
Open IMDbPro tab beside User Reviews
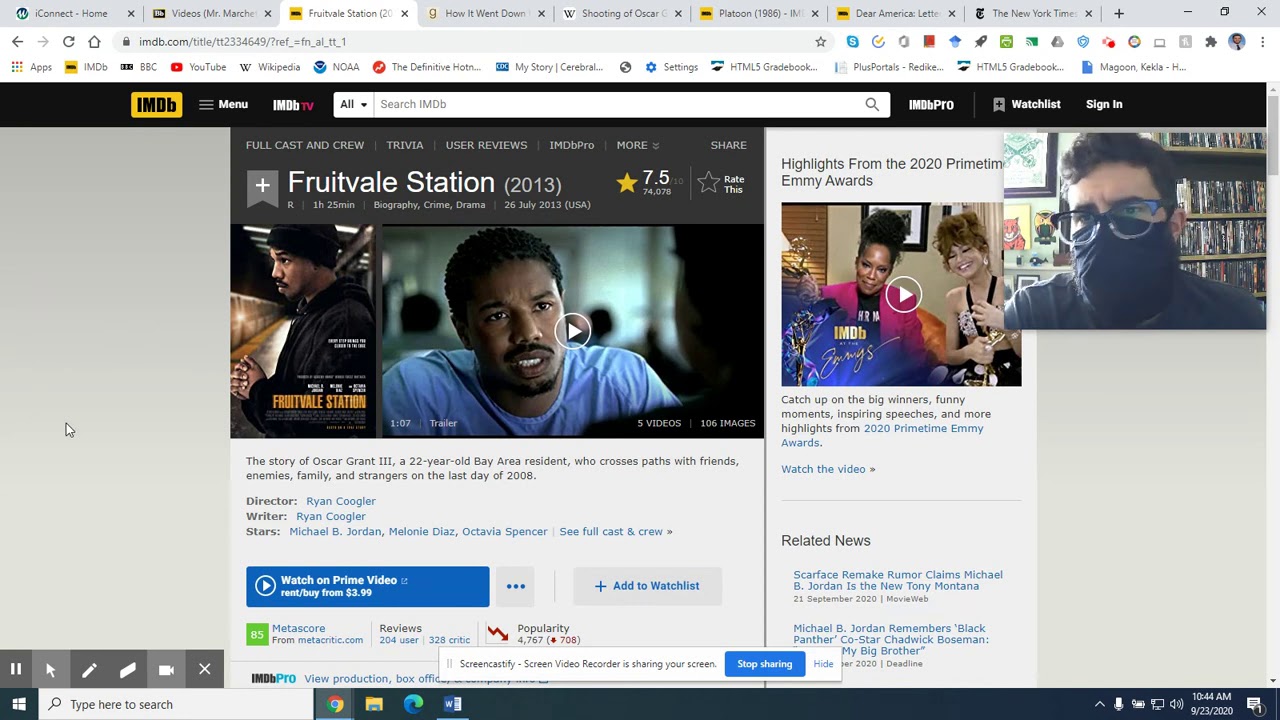tap(572, 145)
